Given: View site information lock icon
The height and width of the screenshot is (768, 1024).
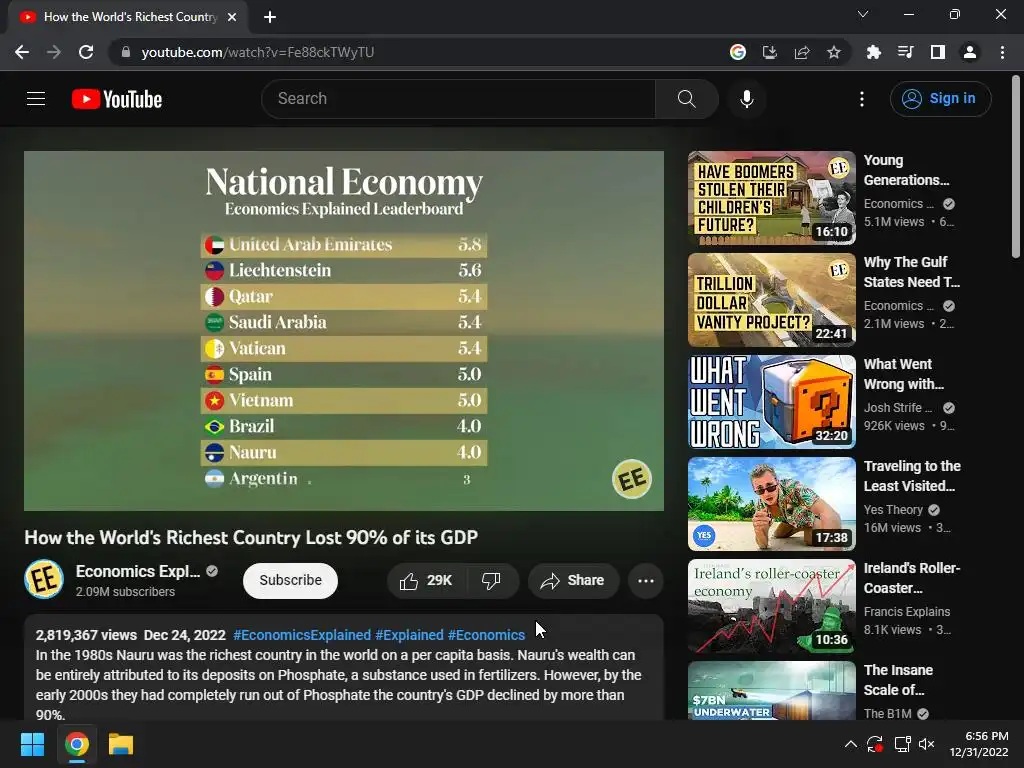Looking at the screenshot, I should (x=126, y=52).
